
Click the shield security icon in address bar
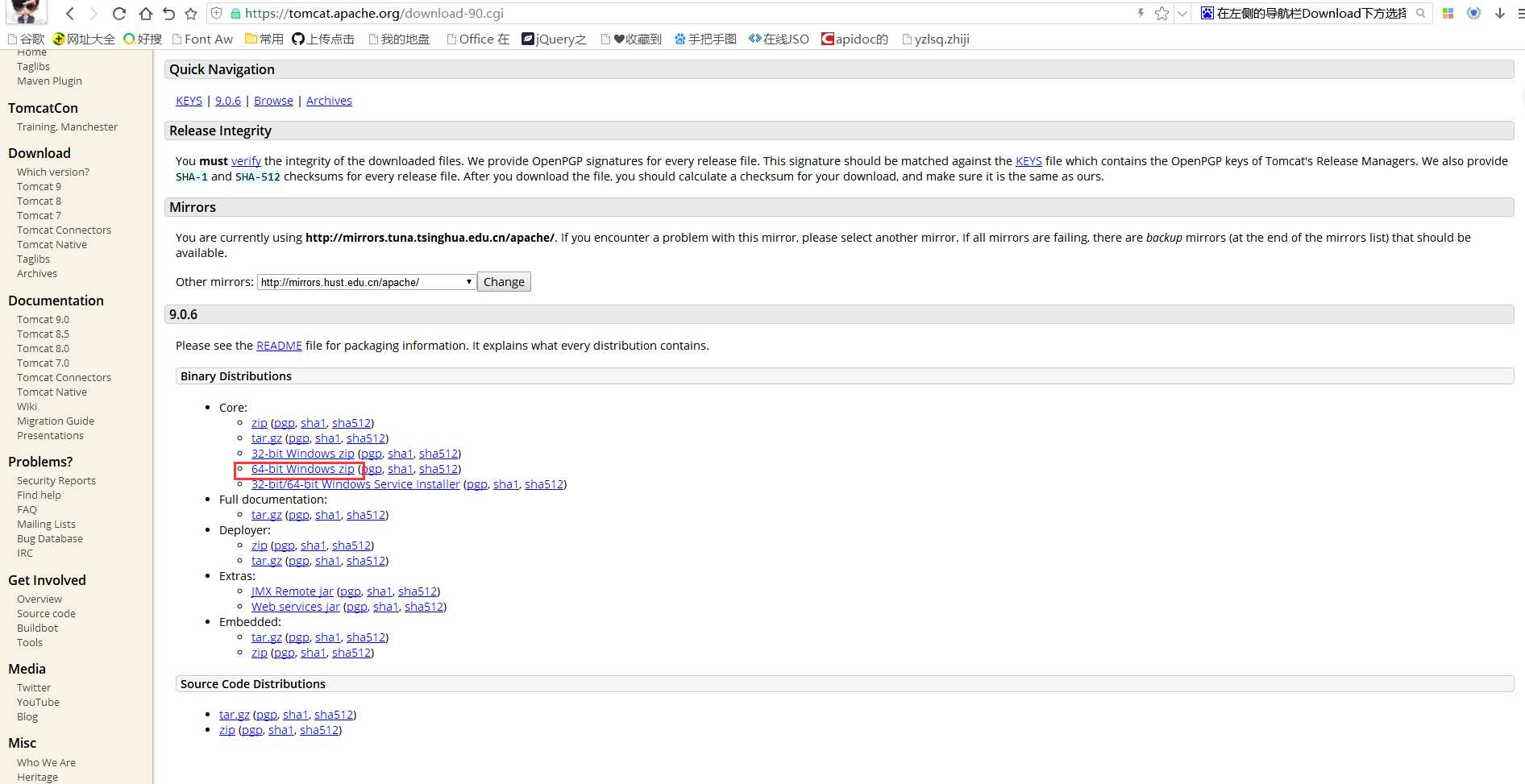click(x=216, y=14)
